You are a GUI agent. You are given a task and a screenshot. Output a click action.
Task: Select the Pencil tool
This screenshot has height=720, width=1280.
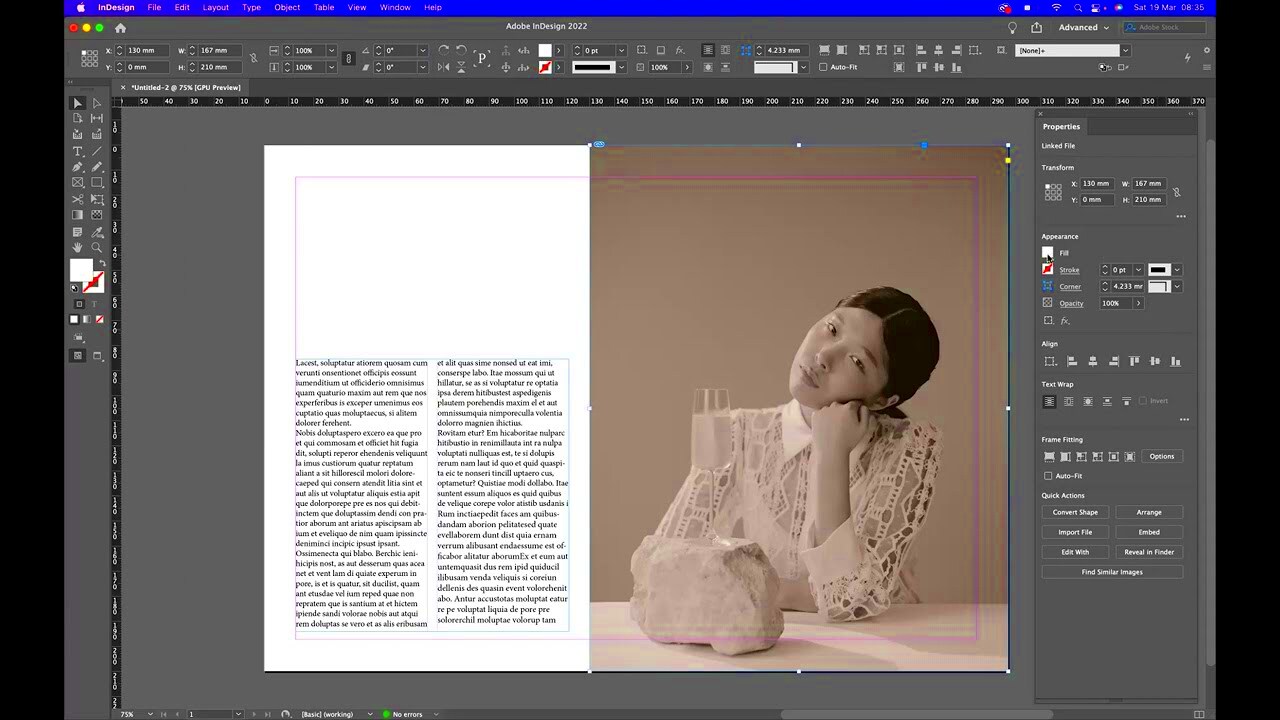click(97, 166)
